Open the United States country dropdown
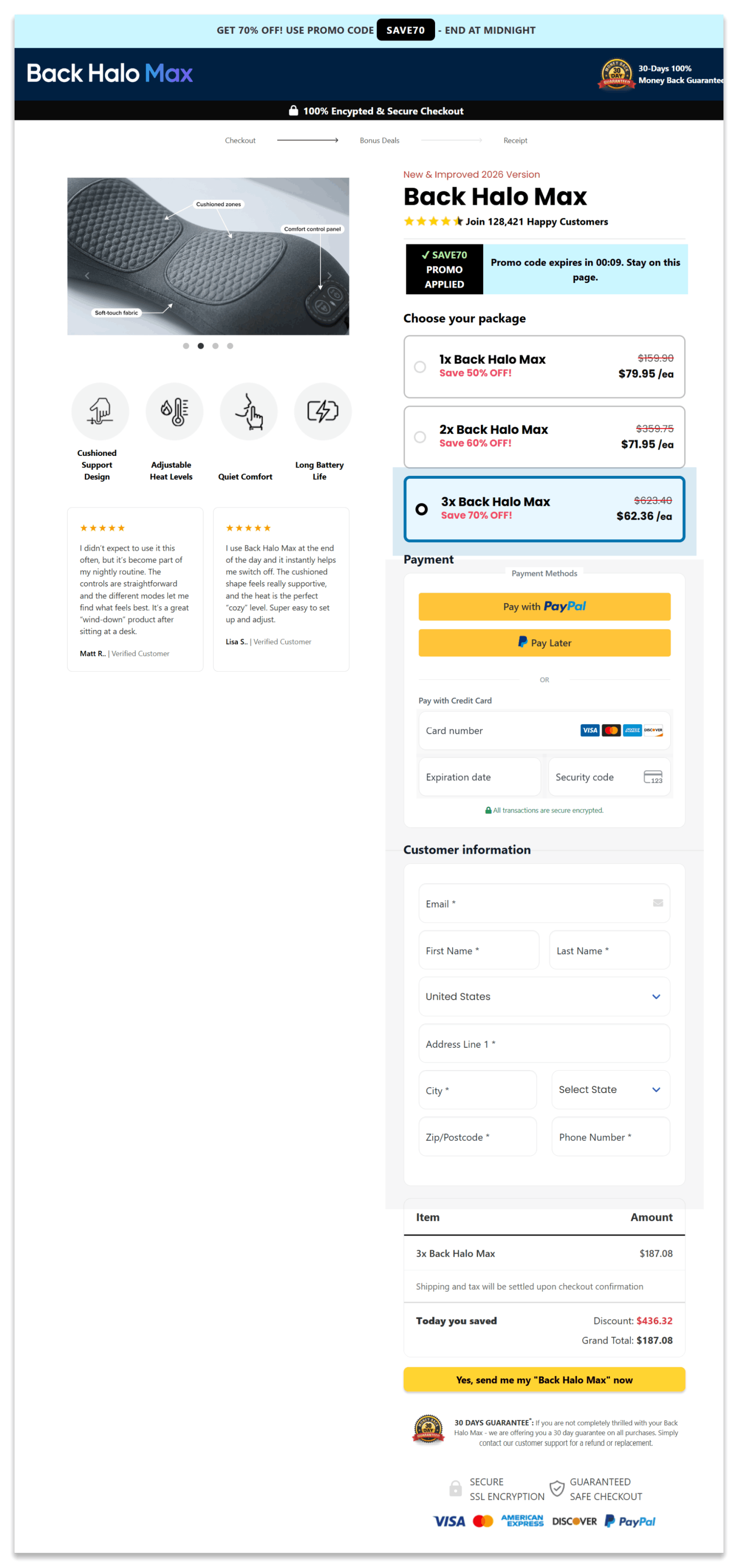Viewport: 738px width, 1568px height. (545, 997)
